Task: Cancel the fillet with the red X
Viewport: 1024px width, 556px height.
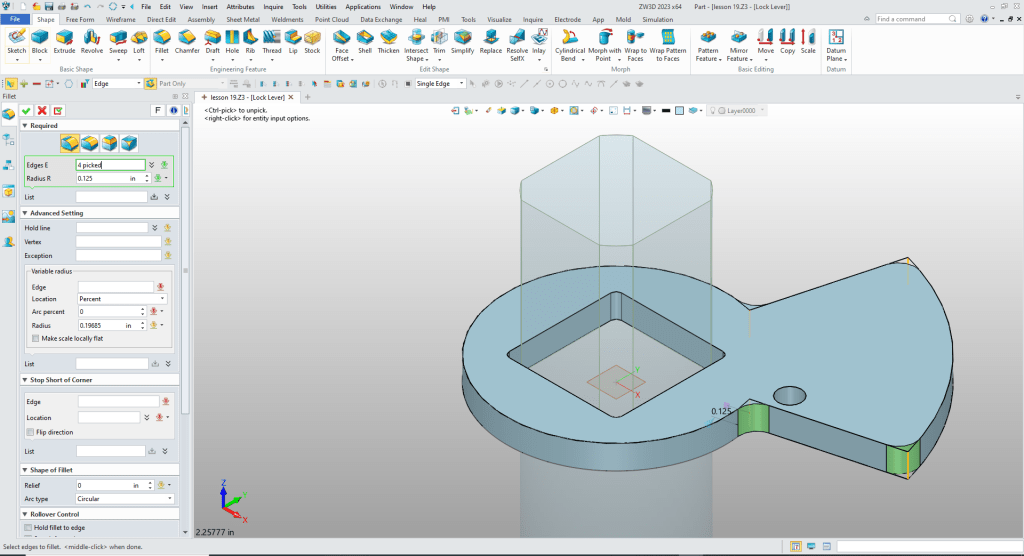Action: pos(42,110)
